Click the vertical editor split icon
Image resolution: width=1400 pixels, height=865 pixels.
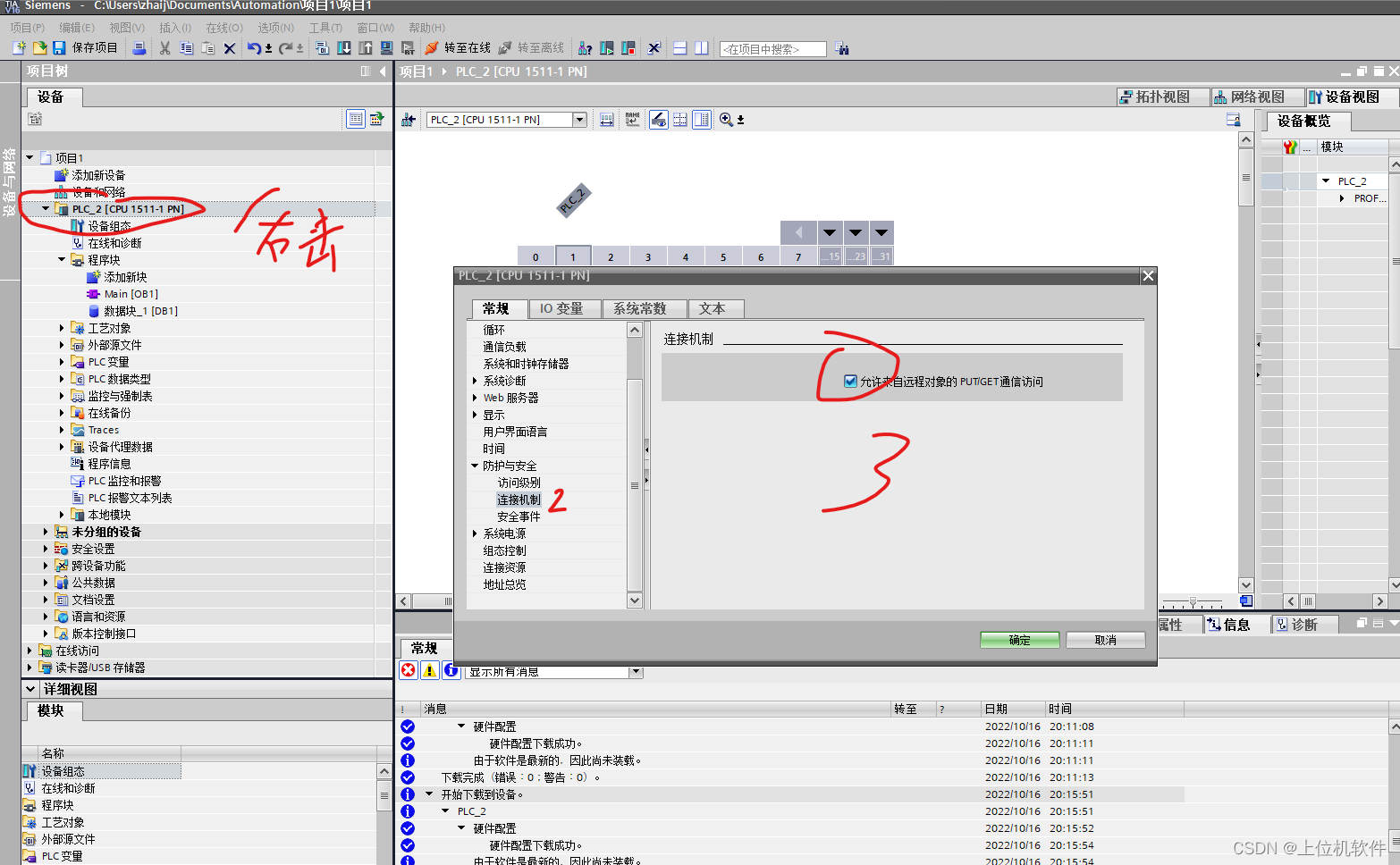click(702, 48)
